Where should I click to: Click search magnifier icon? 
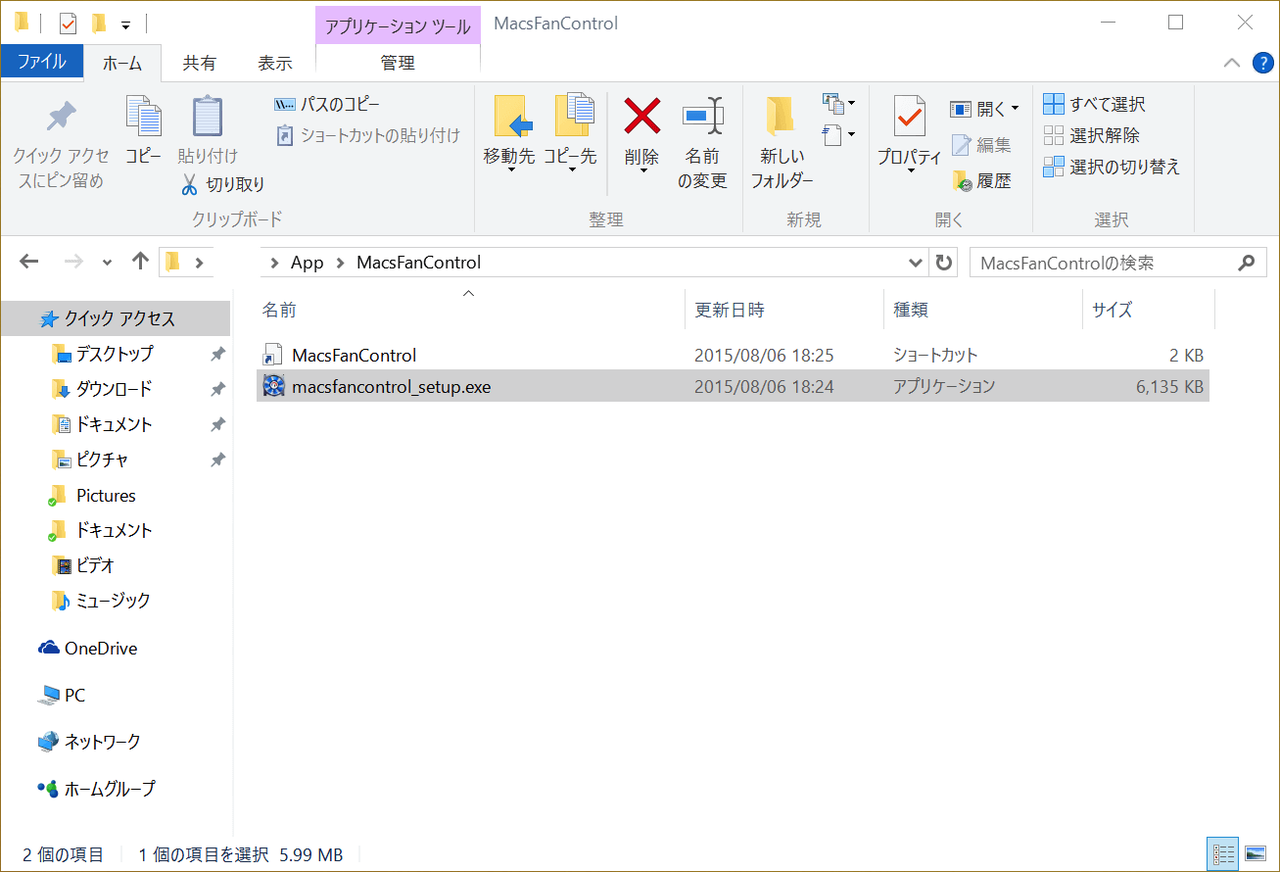coord(1246,263)
